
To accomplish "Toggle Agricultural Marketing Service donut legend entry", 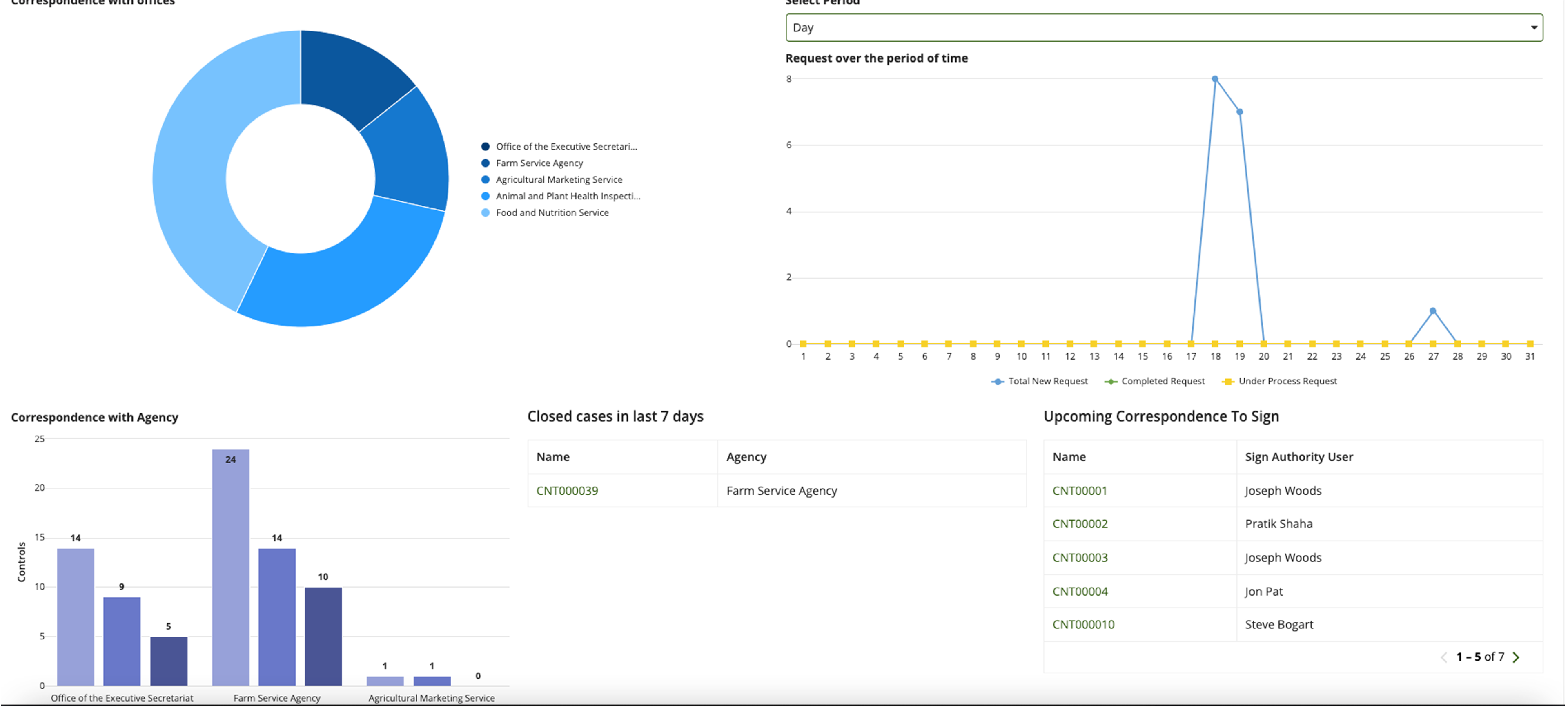I will coord(552,180).
